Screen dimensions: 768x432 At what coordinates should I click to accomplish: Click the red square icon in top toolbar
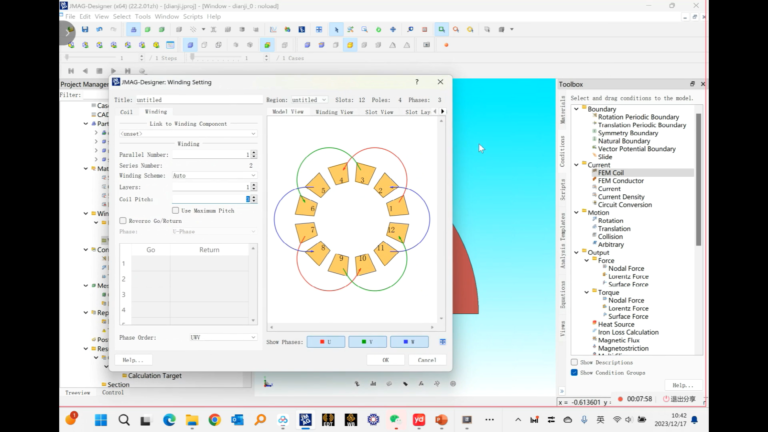[x=425, y=29]
